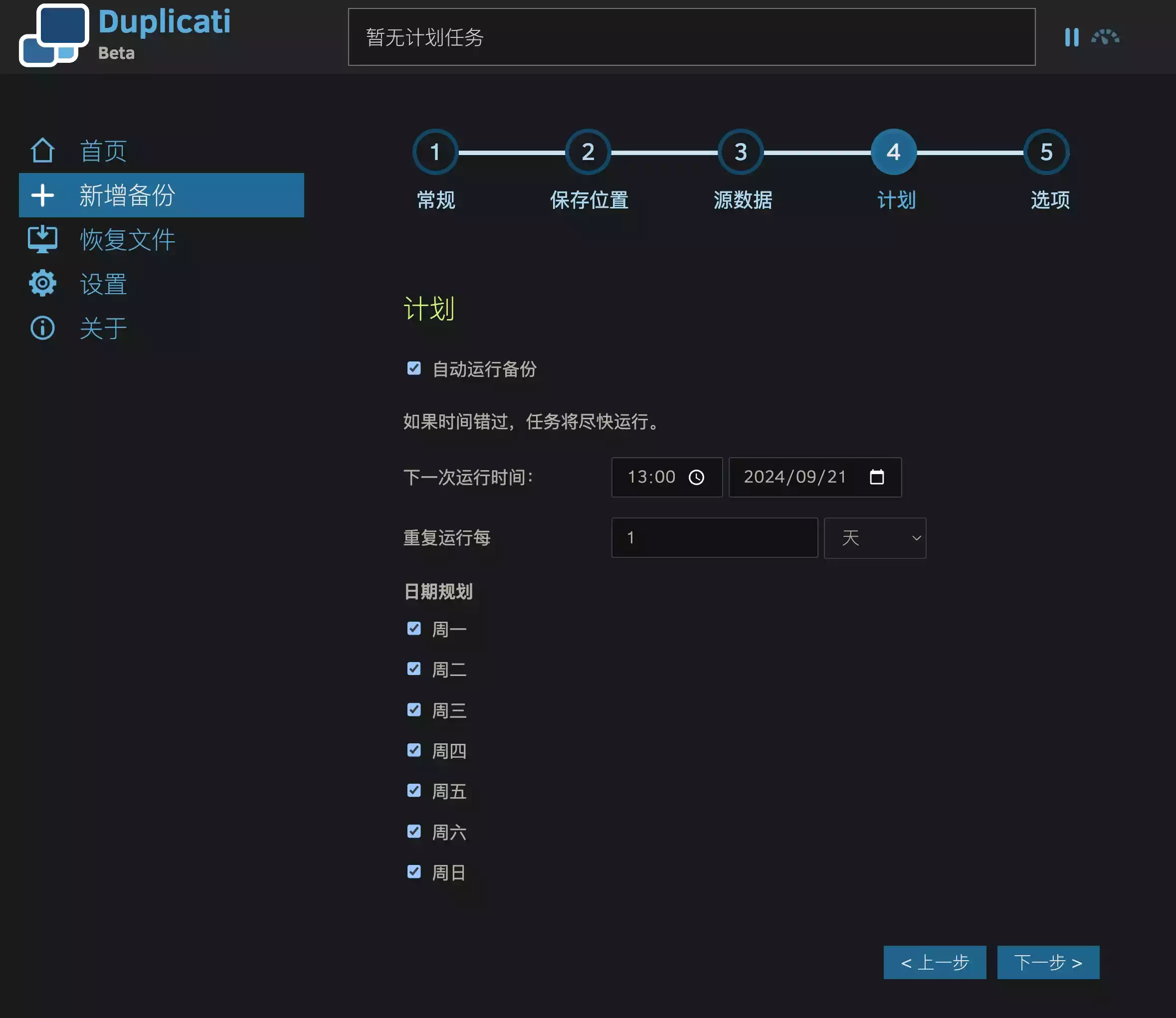The image size is (1176, 1018).
Task: Uncheck the 周六 checkbox
Action: (x=414, y=831)
